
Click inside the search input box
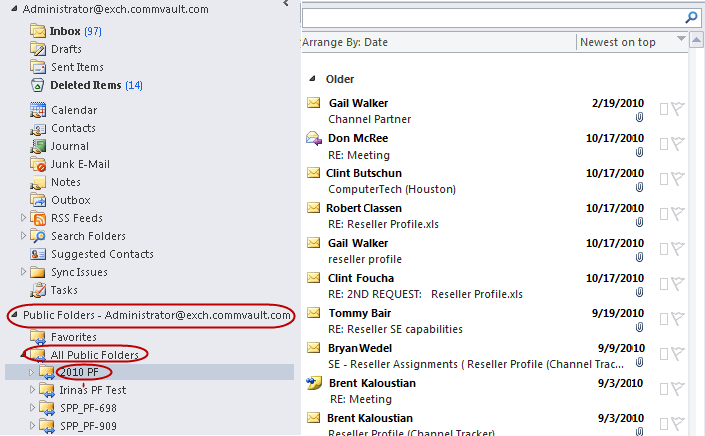(x=490, y=17)
